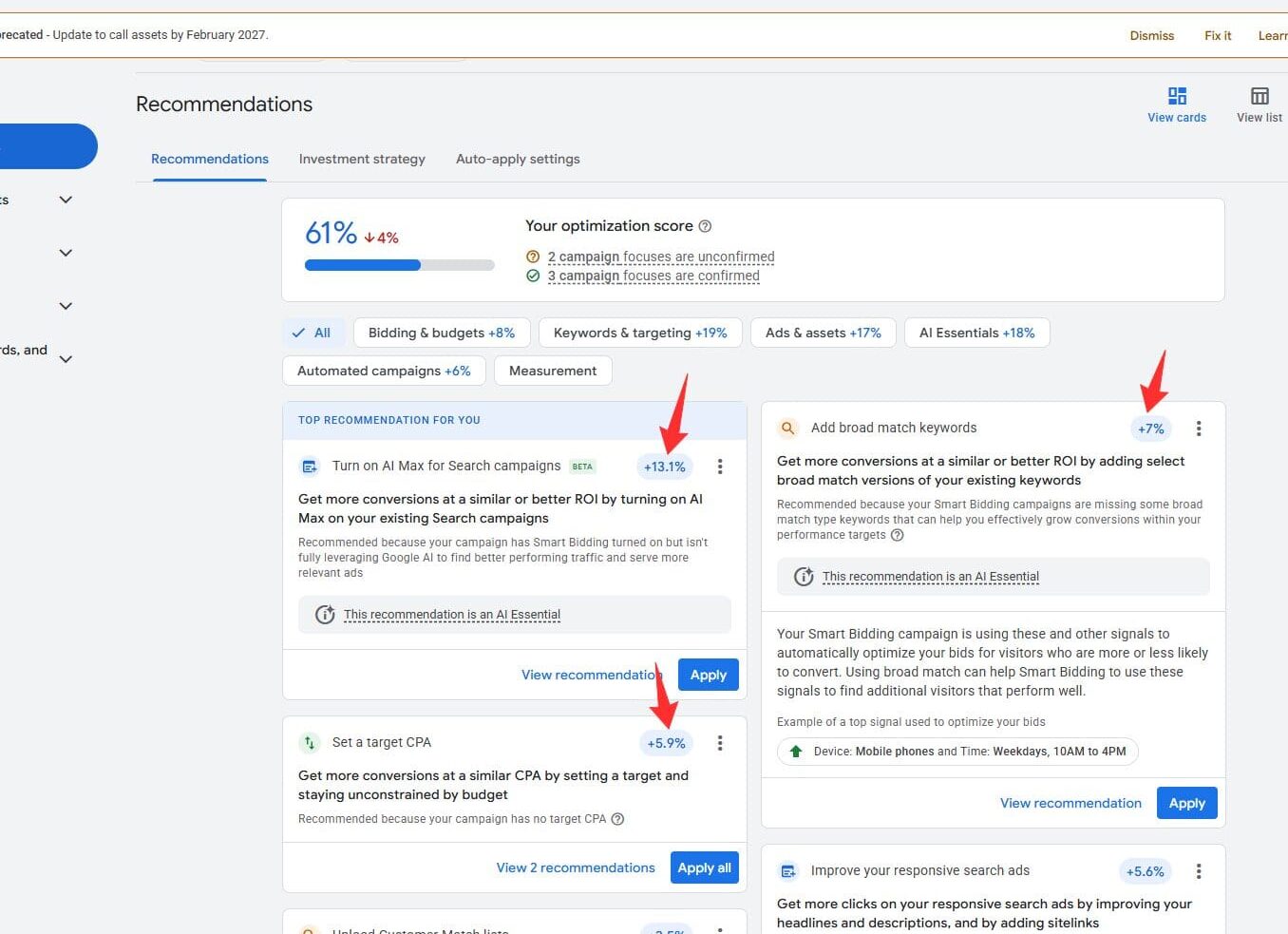Open the Auto-apply settings tab
Viewport: 1288px width, 934px height.
coord(518,159)
